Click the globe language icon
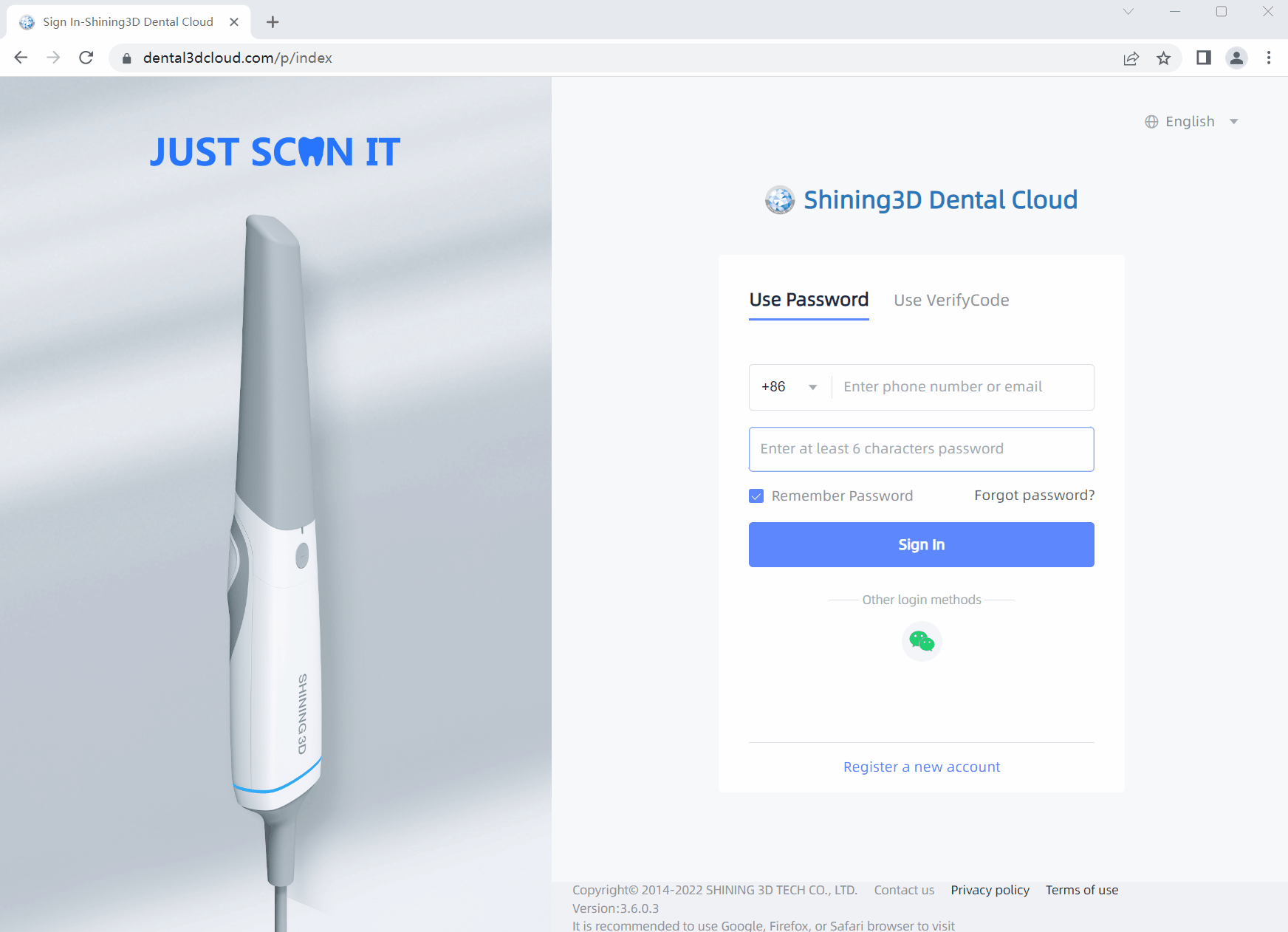1288x932 pixels. point(1151,122)
